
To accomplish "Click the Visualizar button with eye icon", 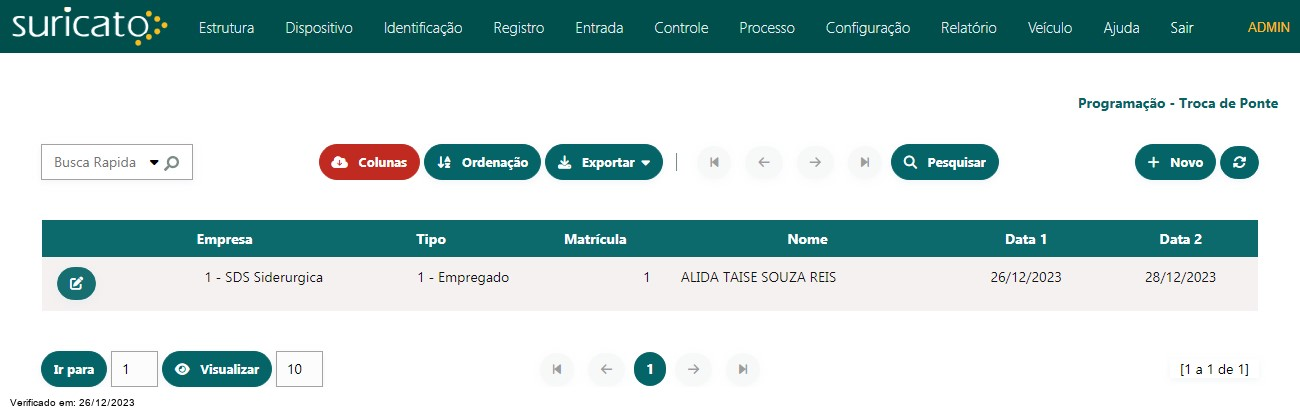I will (x=217, y=369).
